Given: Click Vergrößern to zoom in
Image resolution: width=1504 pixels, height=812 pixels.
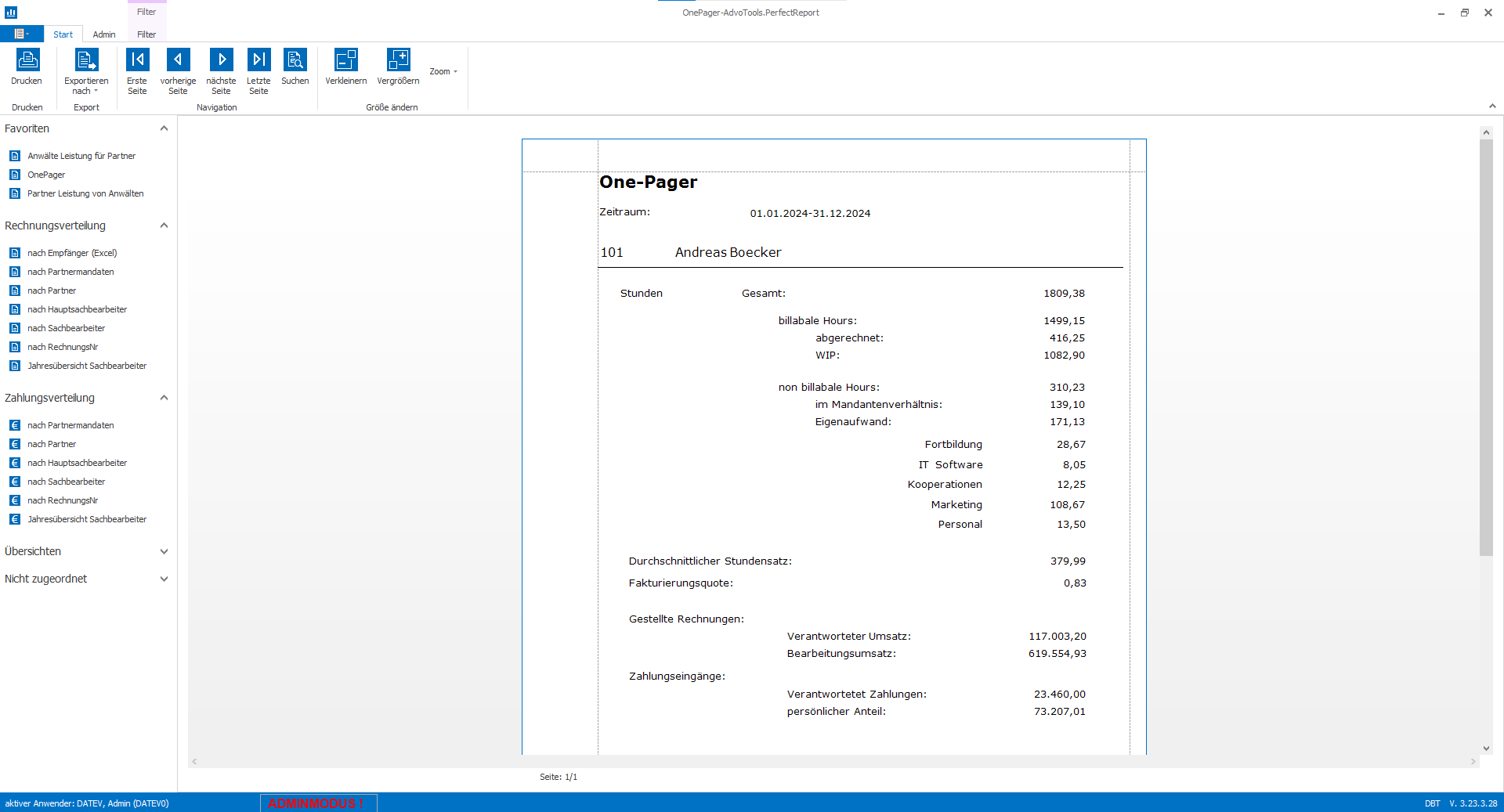Looking at the screenshot, I should point(398,67).
